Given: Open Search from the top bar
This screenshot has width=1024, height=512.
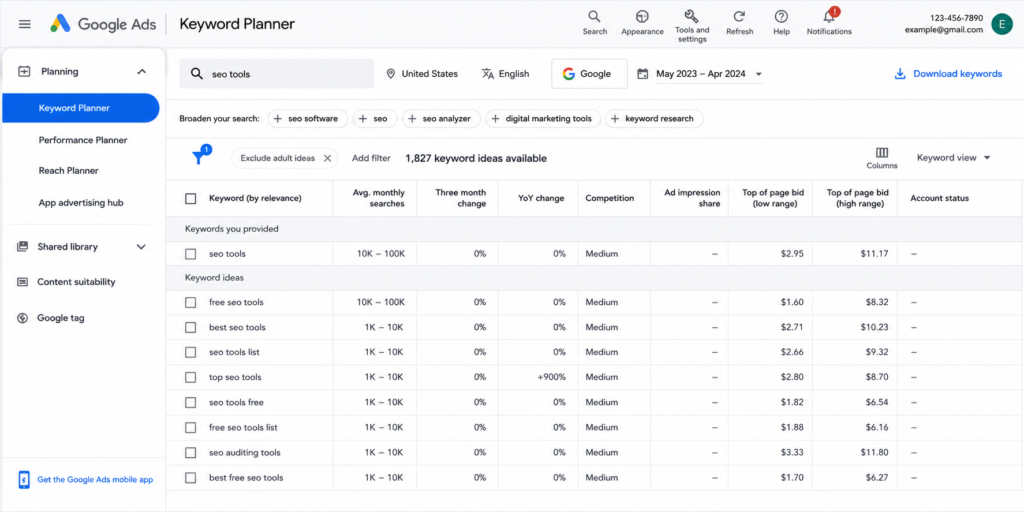Looking at the screenshot, I should [x=594, y=17].
